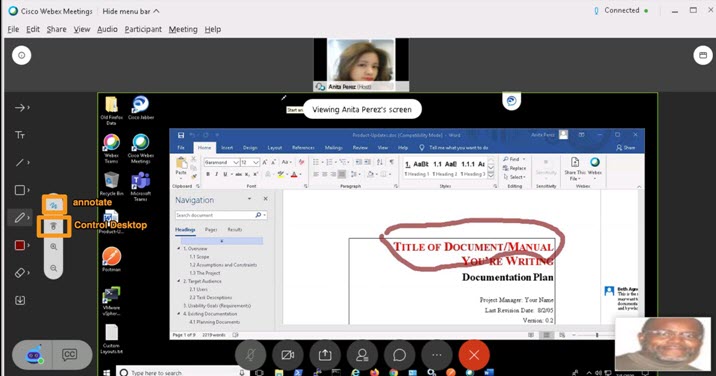
Task: Click the layout button at top right
Action: (703, 55)
